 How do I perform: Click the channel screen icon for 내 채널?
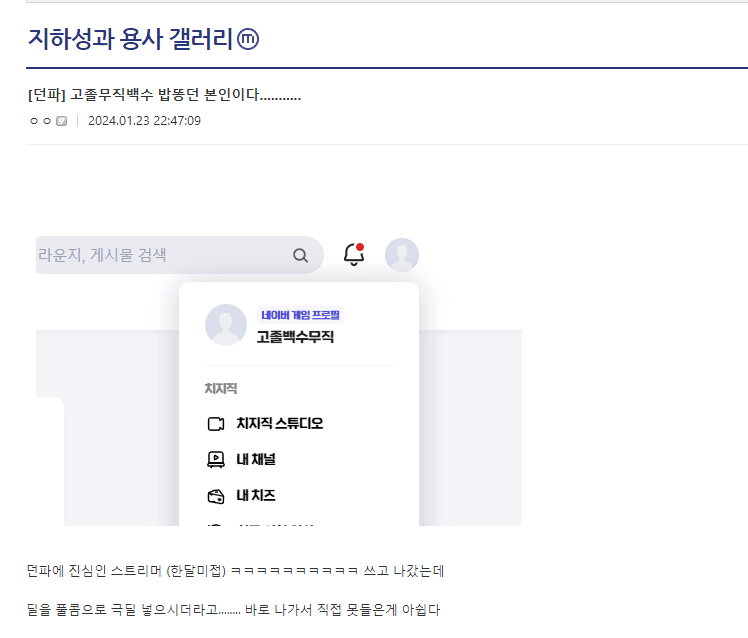tap(216, 460)
